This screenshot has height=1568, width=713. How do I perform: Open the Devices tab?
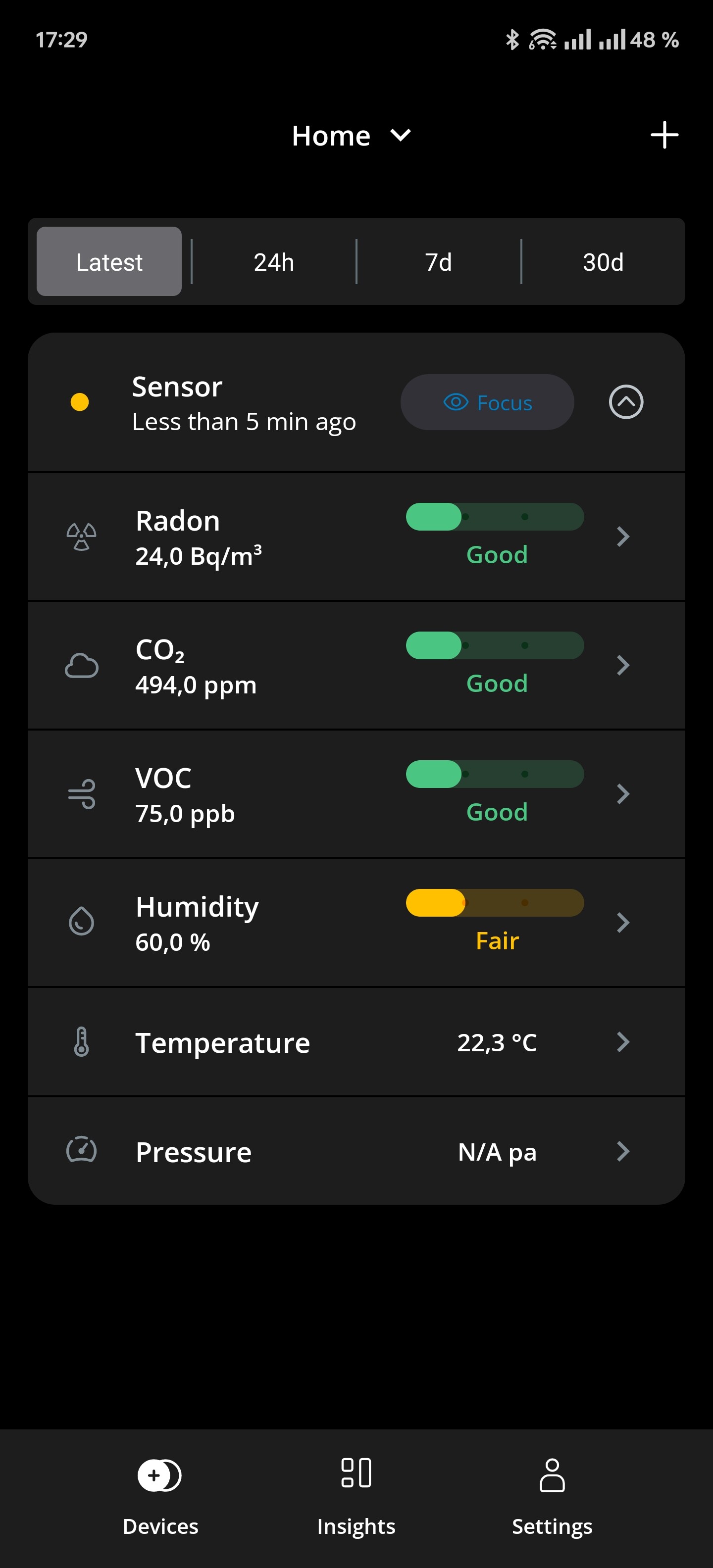point(160,1492)
